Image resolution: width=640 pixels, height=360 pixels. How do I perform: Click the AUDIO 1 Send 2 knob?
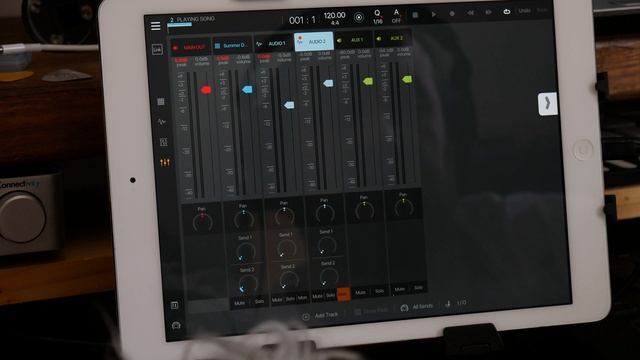289,281
